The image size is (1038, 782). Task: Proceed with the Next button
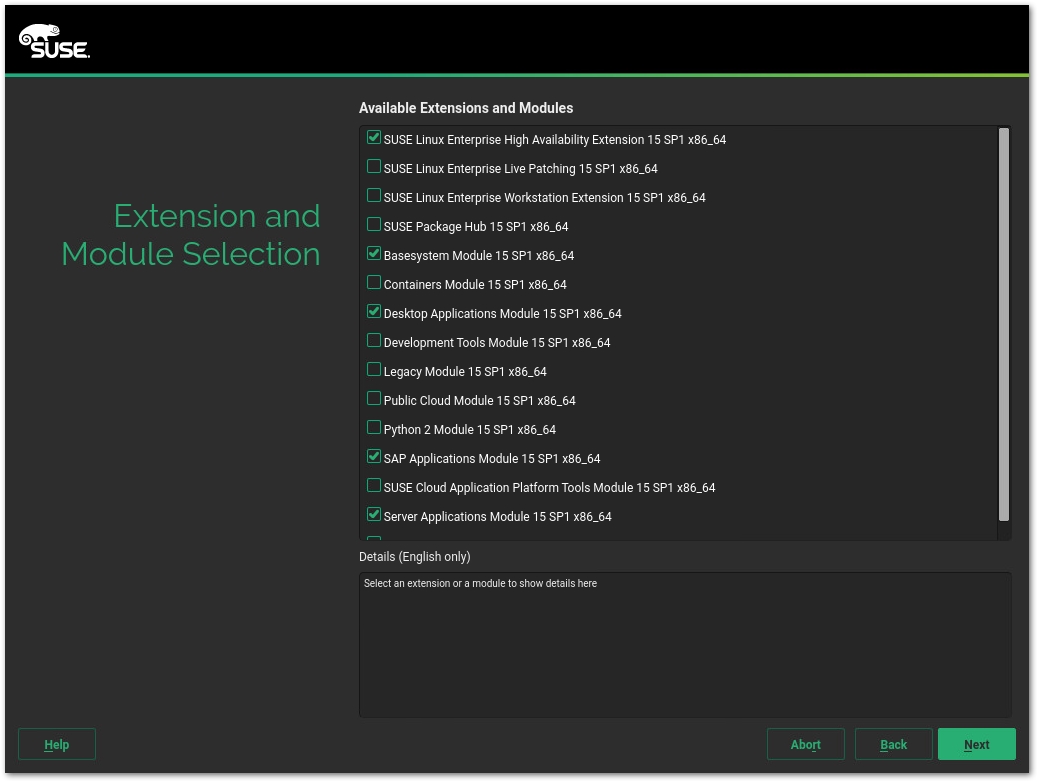(976, 744)
